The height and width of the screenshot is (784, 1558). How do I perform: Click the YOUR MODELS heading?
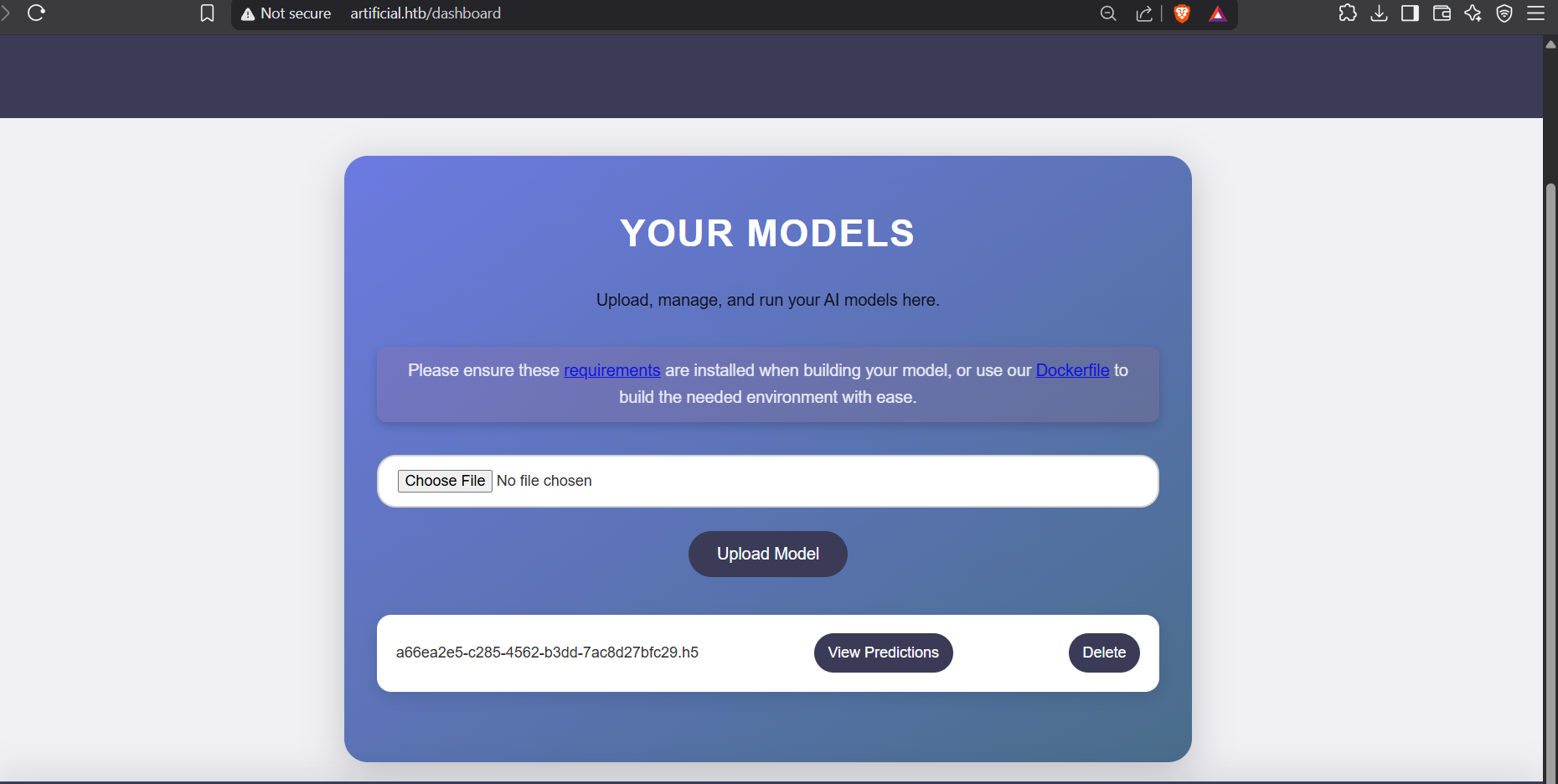coord(767,233)
